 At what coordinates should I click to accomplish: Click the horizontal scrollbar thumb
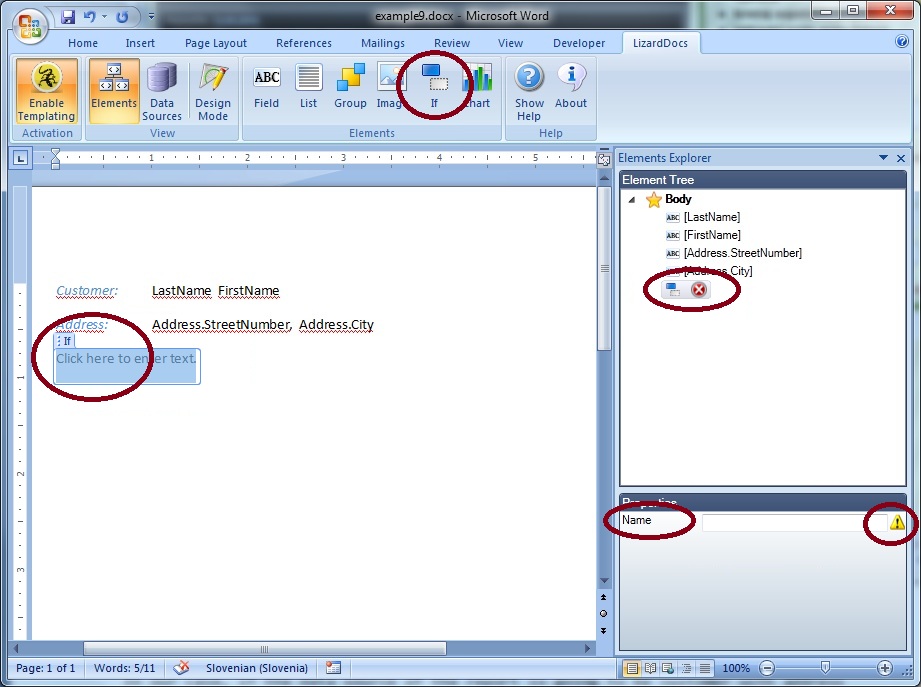[264, 649]
